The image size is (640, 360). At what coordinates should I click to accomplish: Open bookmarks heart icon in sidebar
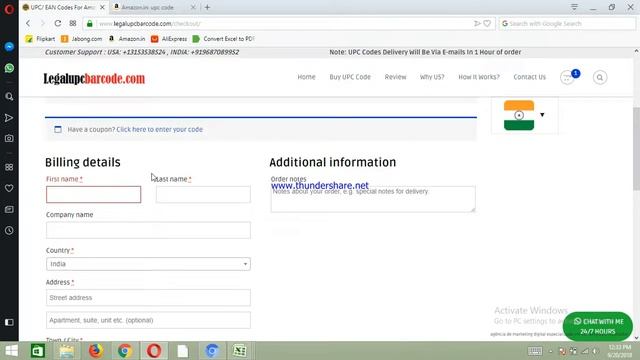coord(9,188)
